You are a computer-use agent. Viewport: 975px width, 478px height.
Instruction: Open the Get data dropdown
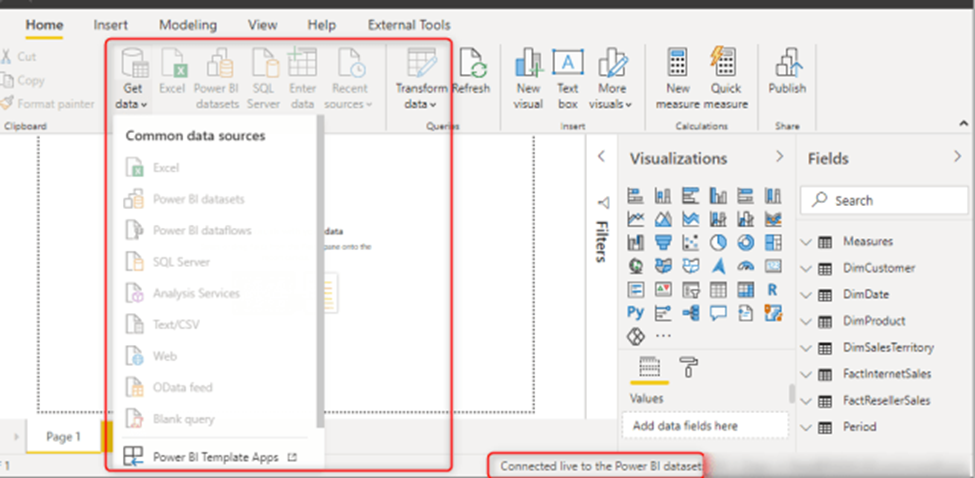coord(132,79)
